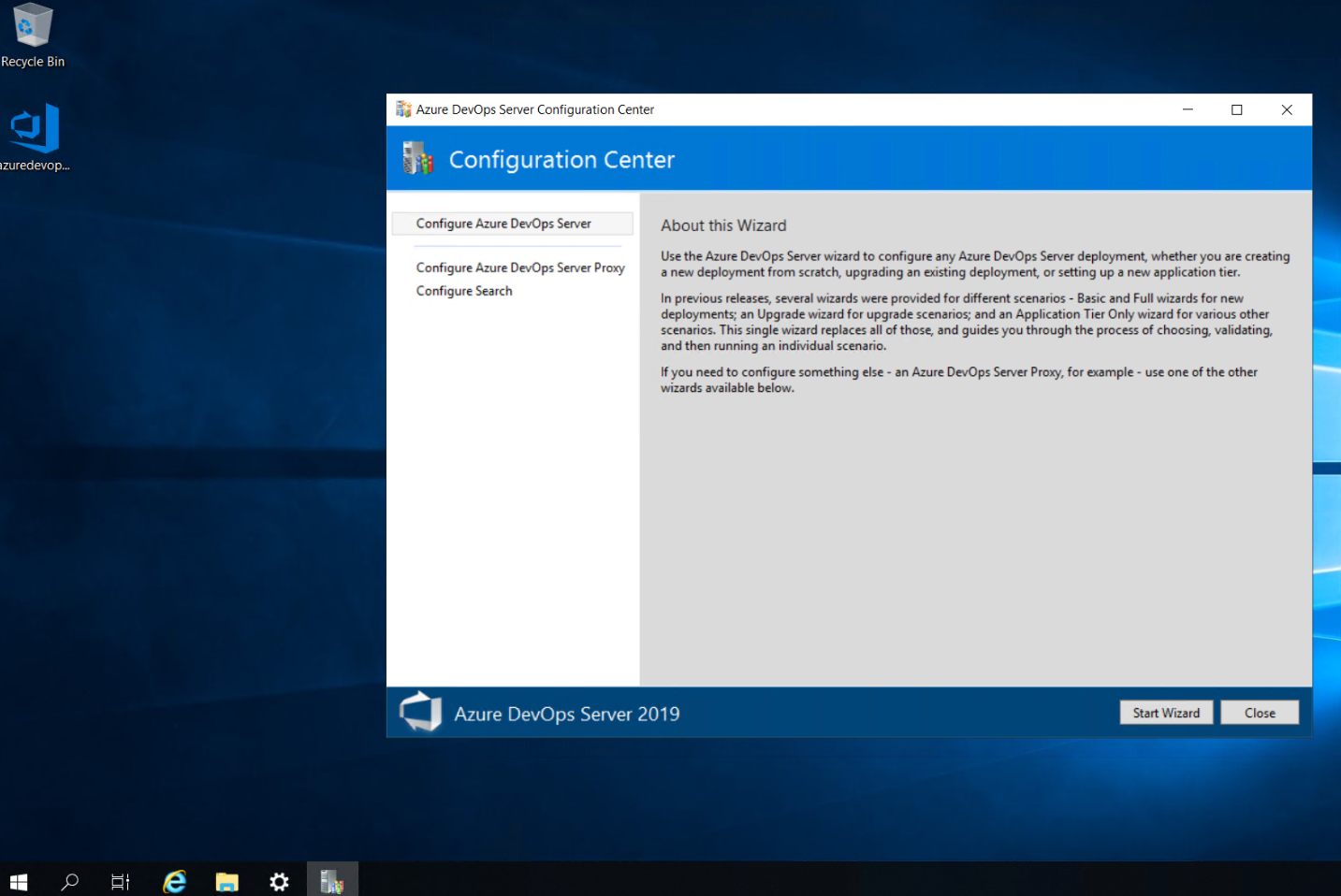Viewport: 1341px width, 896px height.
Task: Click paragraph starting 'In previous releases'
Action: [967, 322]
